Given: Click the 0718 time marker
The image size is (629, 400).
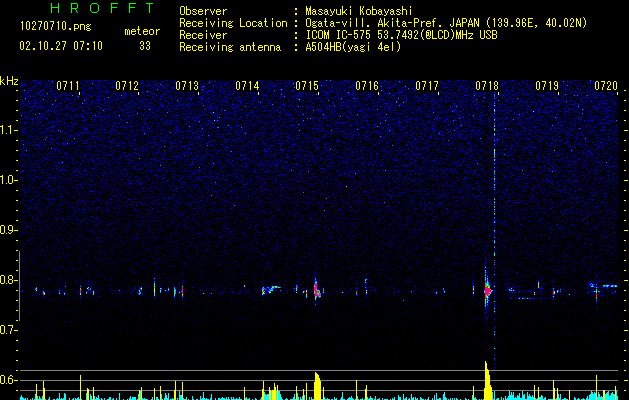Looking at the screenshot, I should click(x=487, y=86).
